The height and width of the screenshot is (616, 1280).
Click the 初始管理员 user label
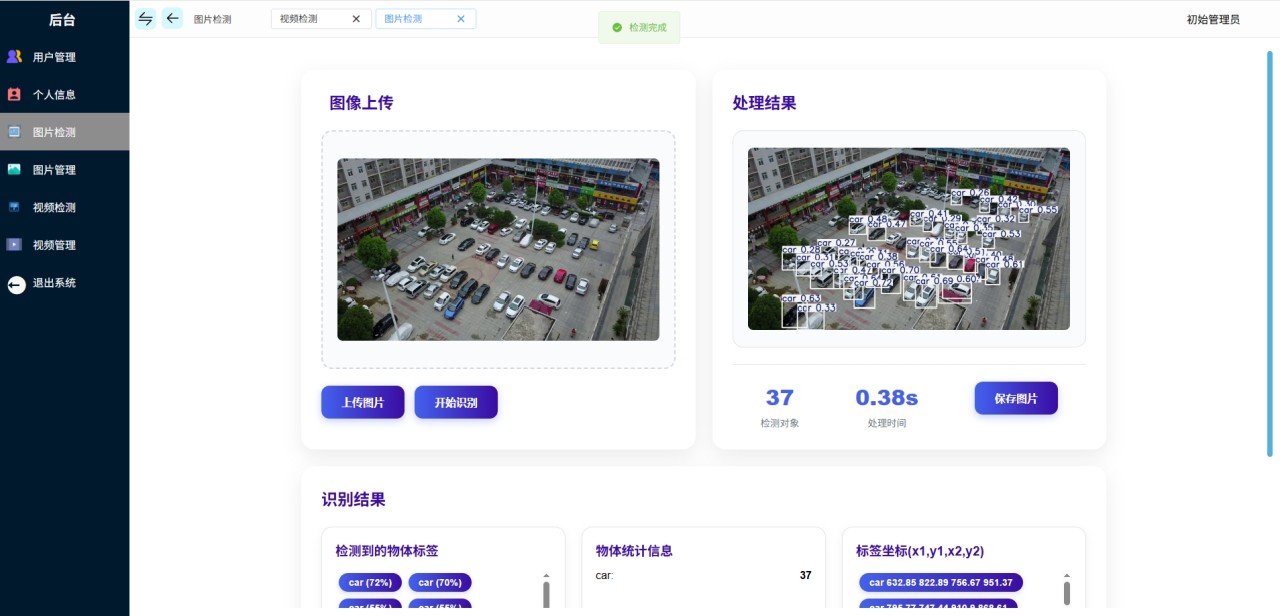click(1213, 19)
